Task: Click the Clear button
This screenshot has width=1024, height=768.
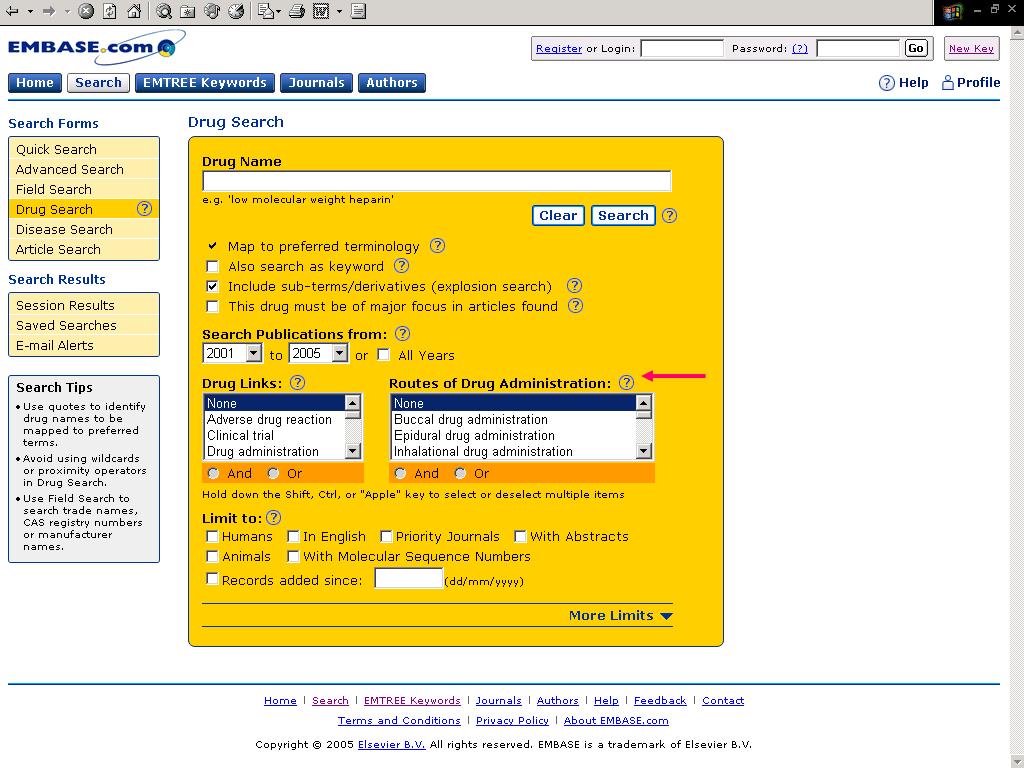Action: tap(558, 216)
